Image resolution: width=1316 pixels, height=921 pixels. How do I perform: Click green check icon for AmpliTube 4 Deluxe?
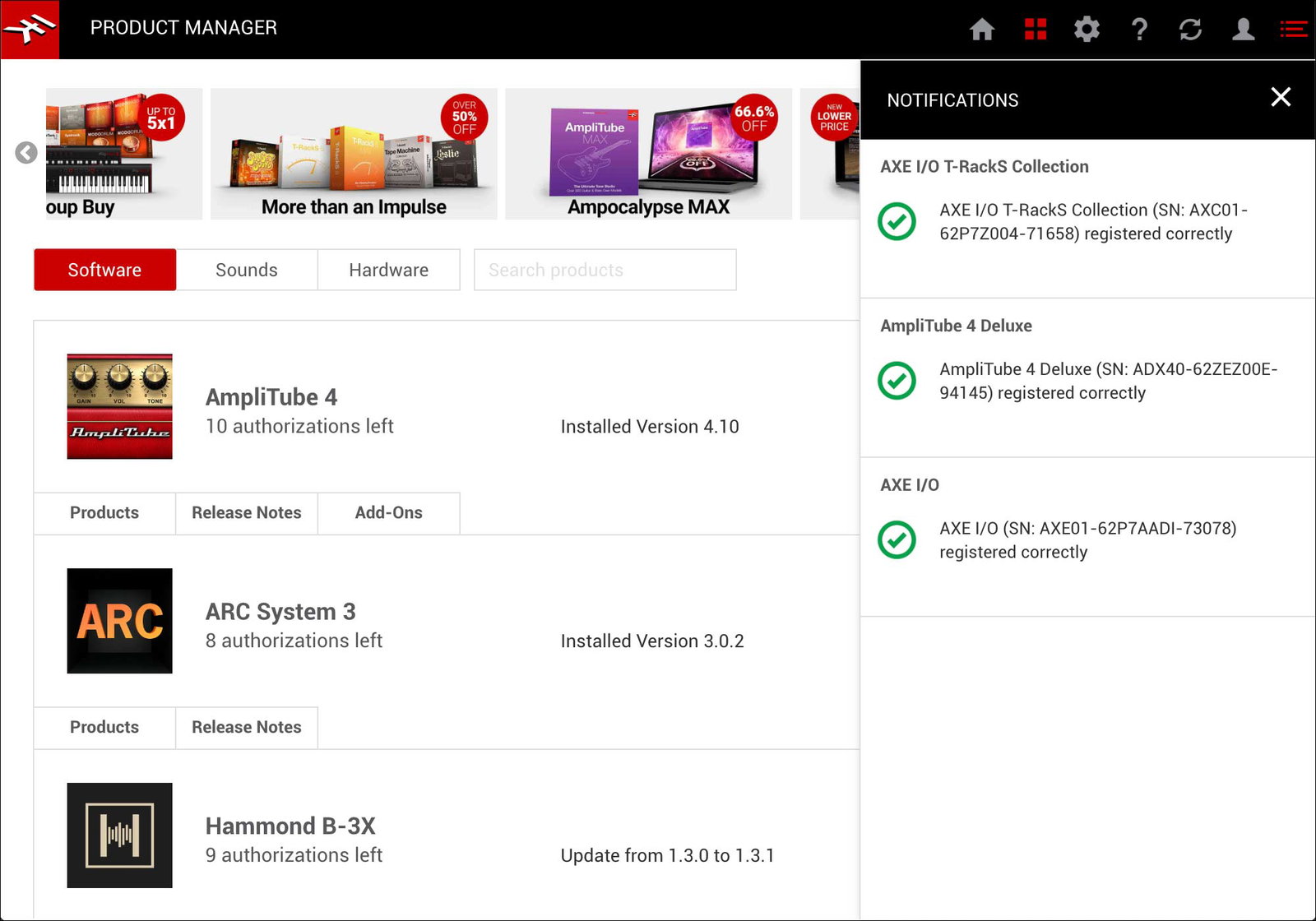(897, 381)
